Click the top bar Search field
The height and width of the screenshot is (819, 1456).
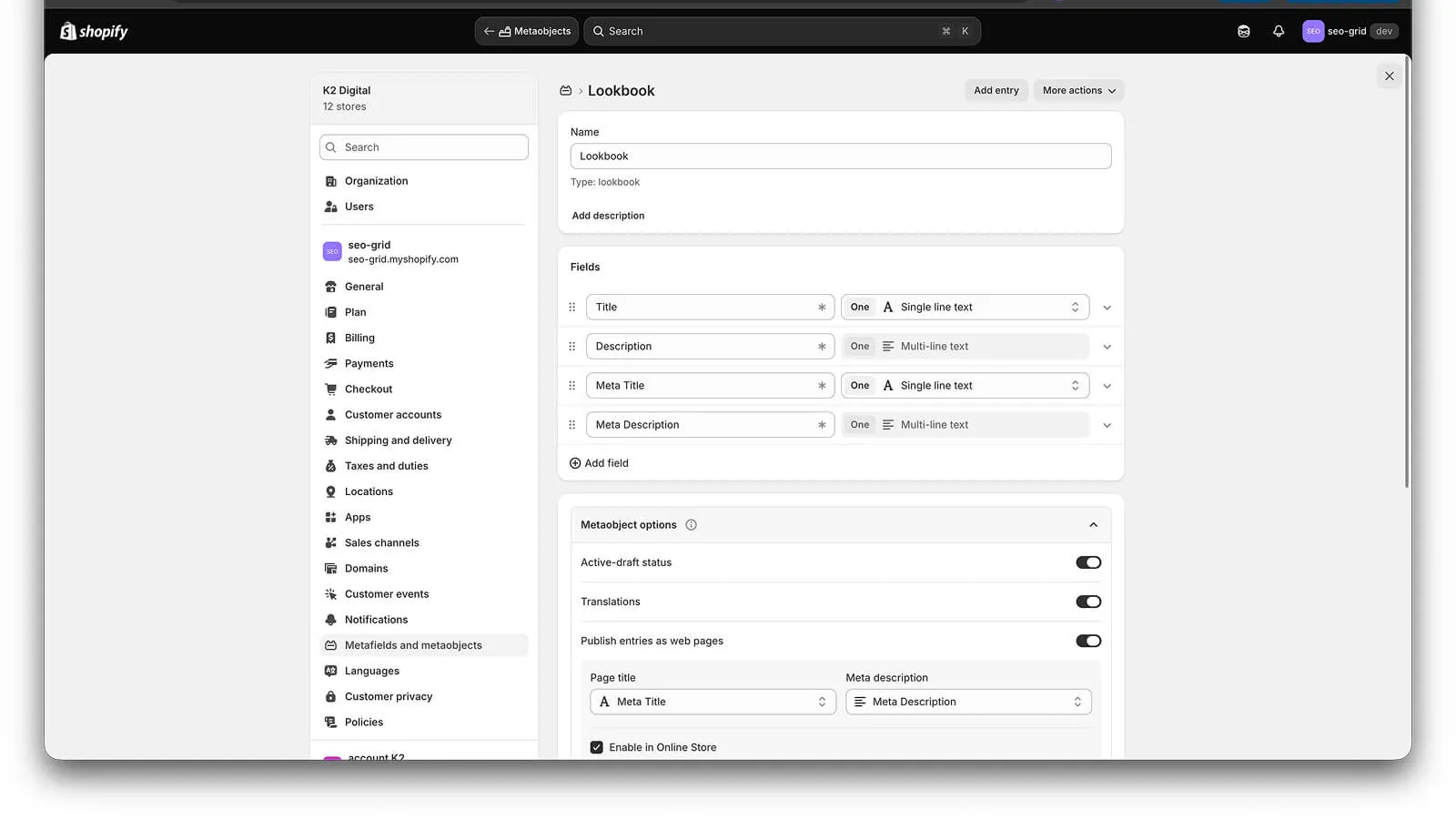pos(782,31)
